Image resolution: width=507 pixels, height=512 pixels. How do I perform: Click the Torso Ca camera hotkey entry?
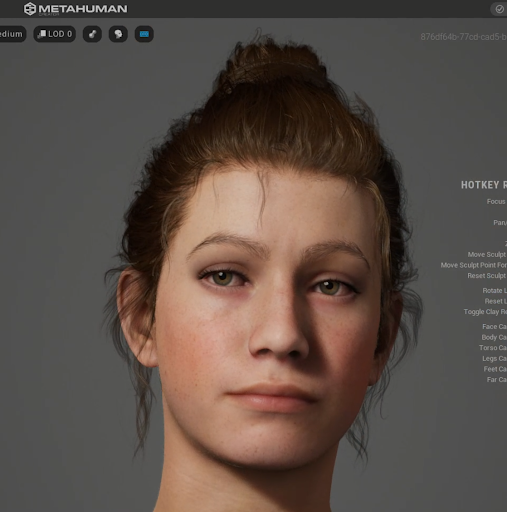493,348
